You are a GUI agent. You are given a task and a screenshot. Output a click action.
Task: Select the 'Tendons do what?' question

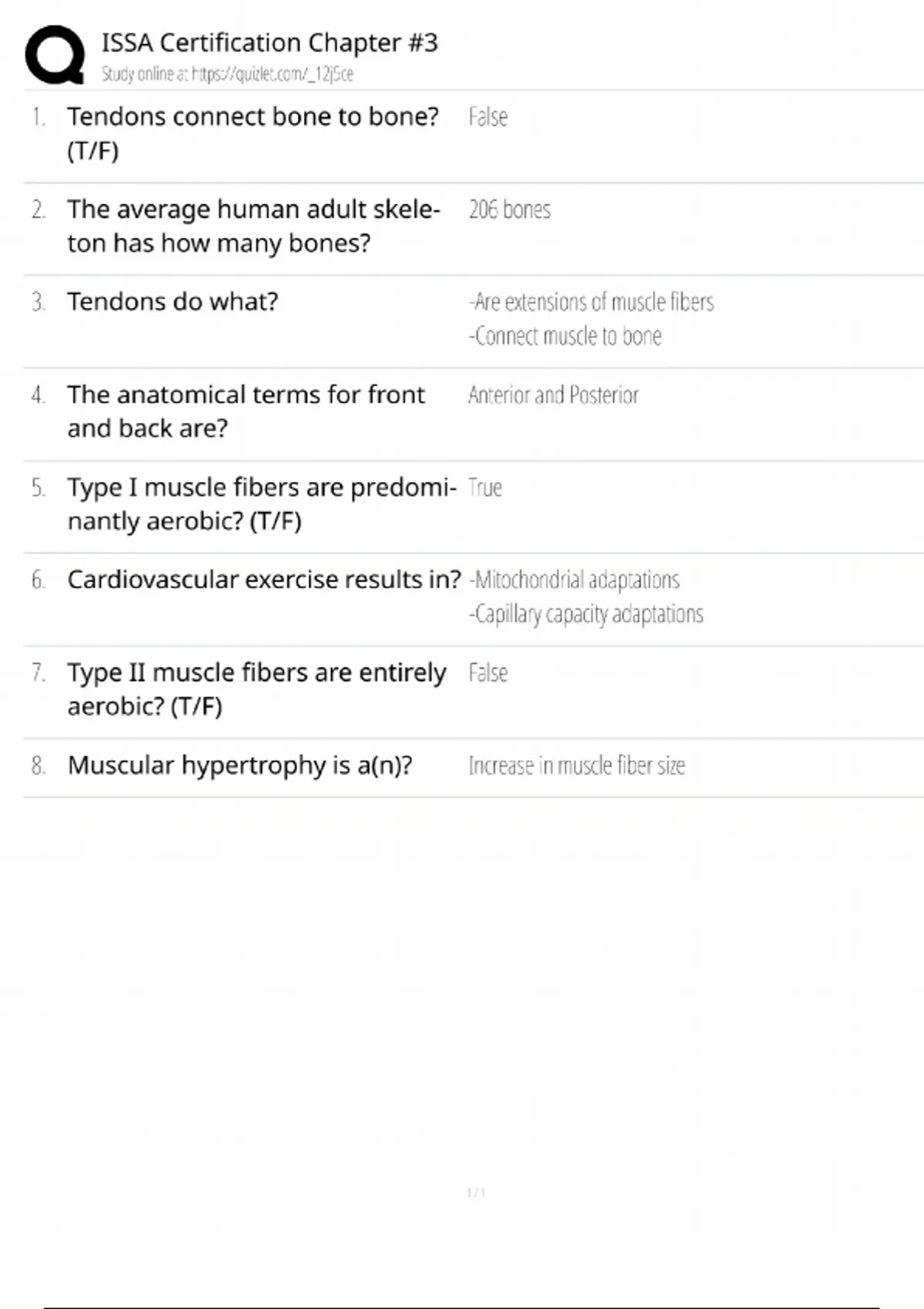pos(172,302)
